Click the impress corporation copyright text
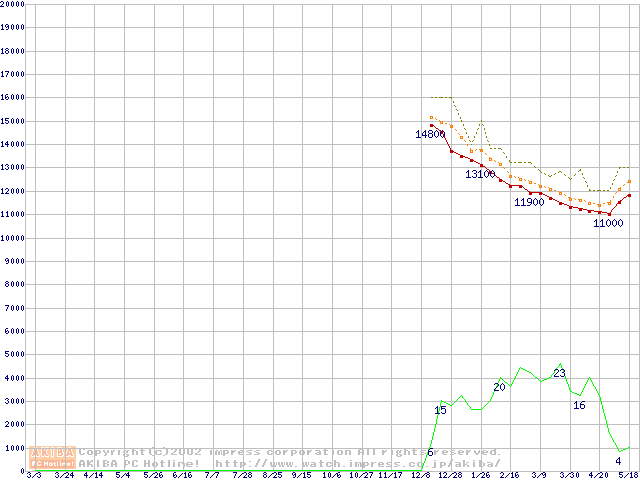Image resolution: width=640 pixels, height=480 pixels. pyautogui.click(x=290, y=452)
